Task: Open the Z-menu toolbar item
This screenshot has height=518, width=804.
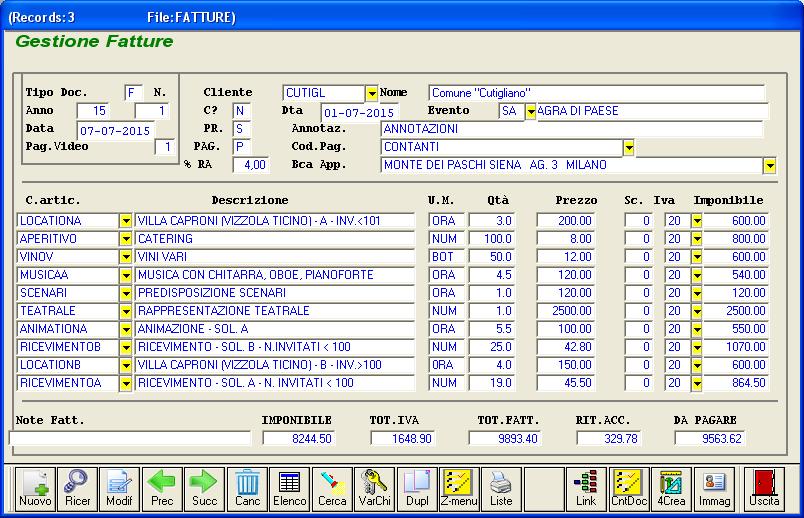Action: 459,487
